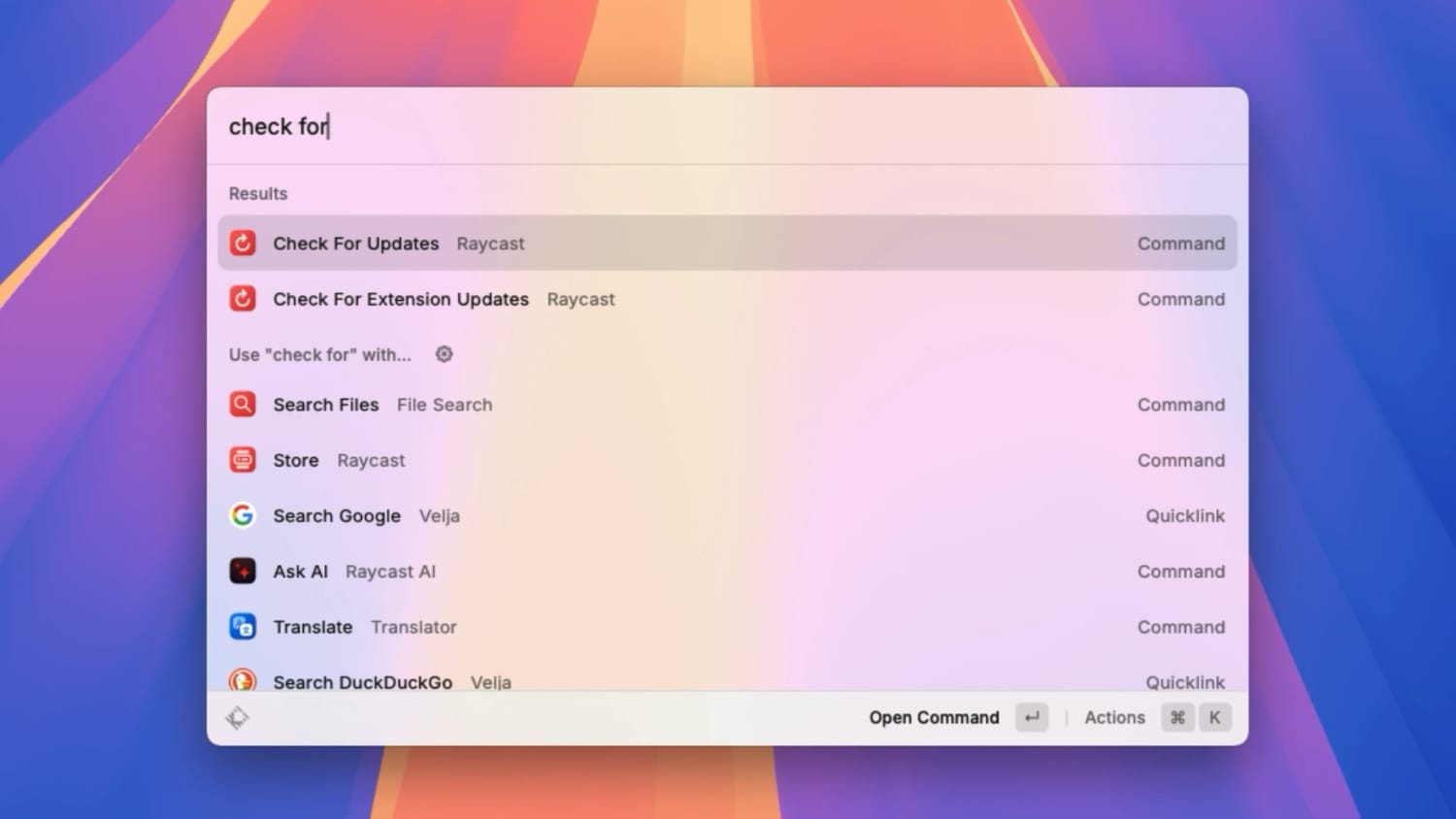Click the Check For Updates refresh icon
This screenshot has width=1456, height=819.
pos(243,243)
